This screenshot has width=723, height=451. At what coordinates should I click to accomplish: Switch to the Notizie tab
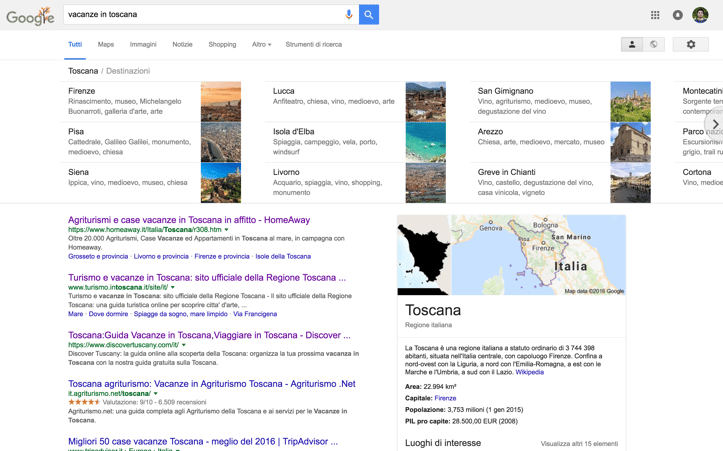pos(182,44)
